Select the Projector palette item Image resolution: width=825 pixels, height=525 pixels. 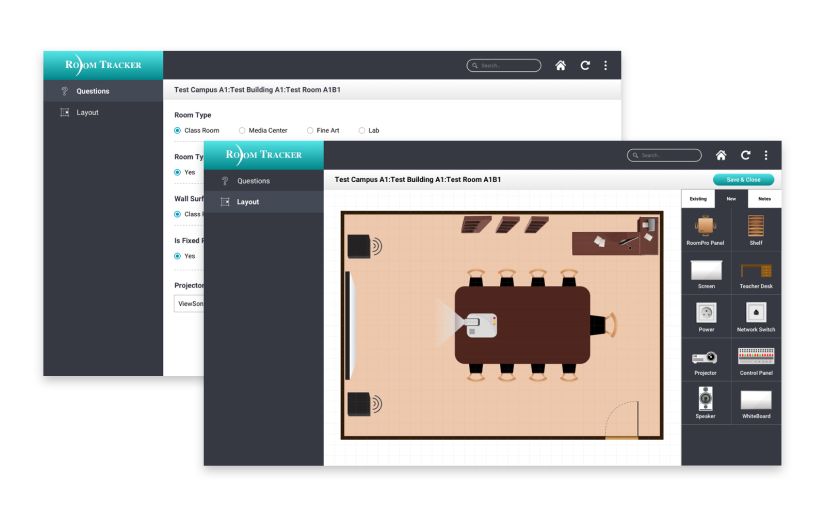(705, 361)
